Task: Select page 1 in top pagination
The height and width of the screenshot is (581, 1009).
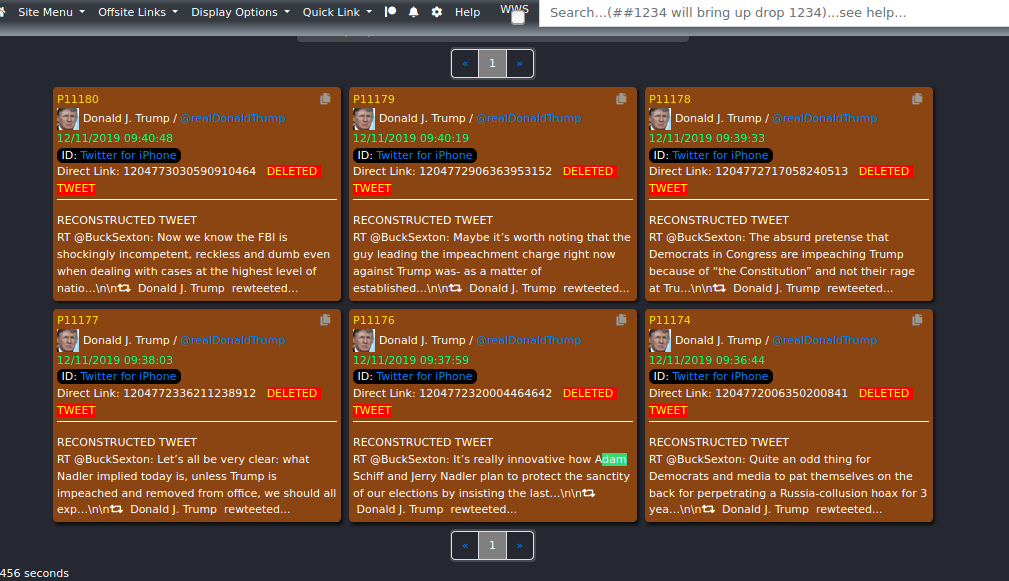Action: click(492, 63)
